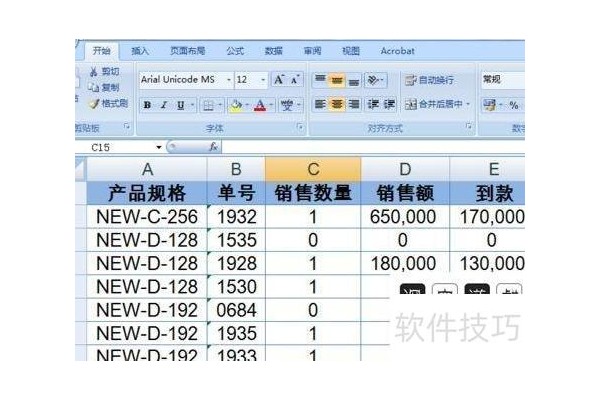600x400 pixels.
Task: Apply the yellow fill color bucket
Action: tap(236, 105)
